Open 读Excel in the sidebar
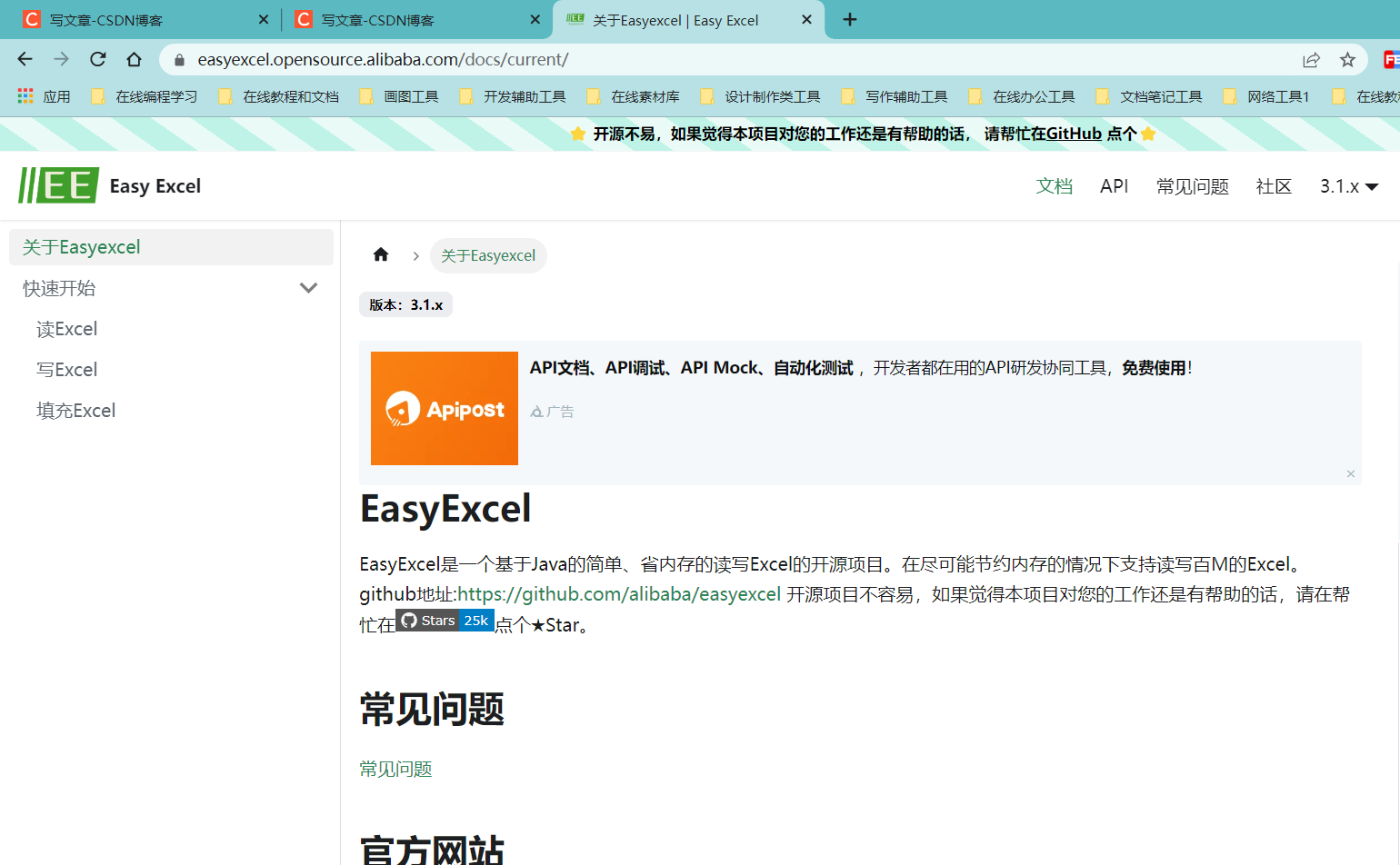Viewport: 1400px width, 865px height. click(66, 329)
